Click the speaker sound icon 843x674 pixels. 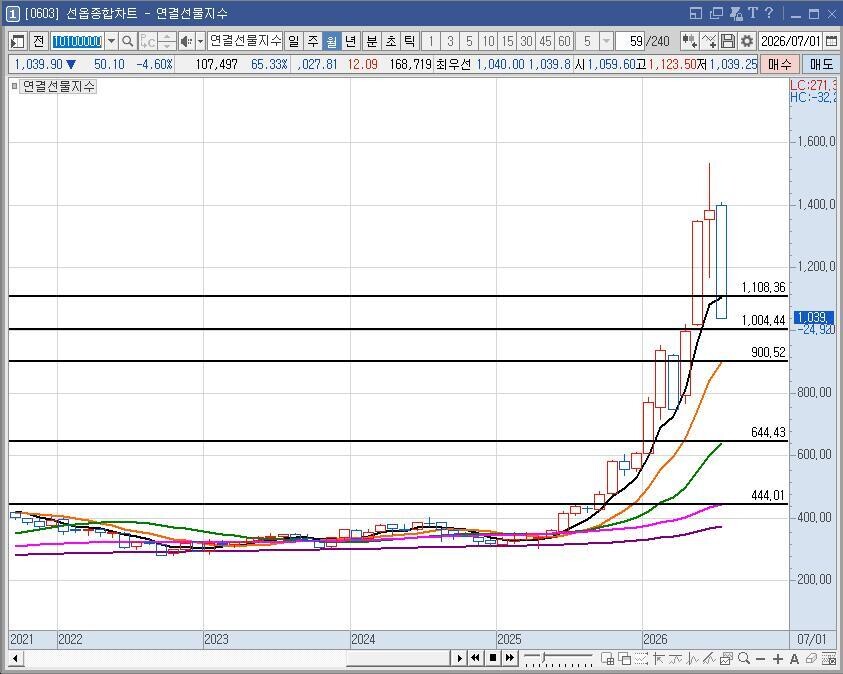[187, 41]
